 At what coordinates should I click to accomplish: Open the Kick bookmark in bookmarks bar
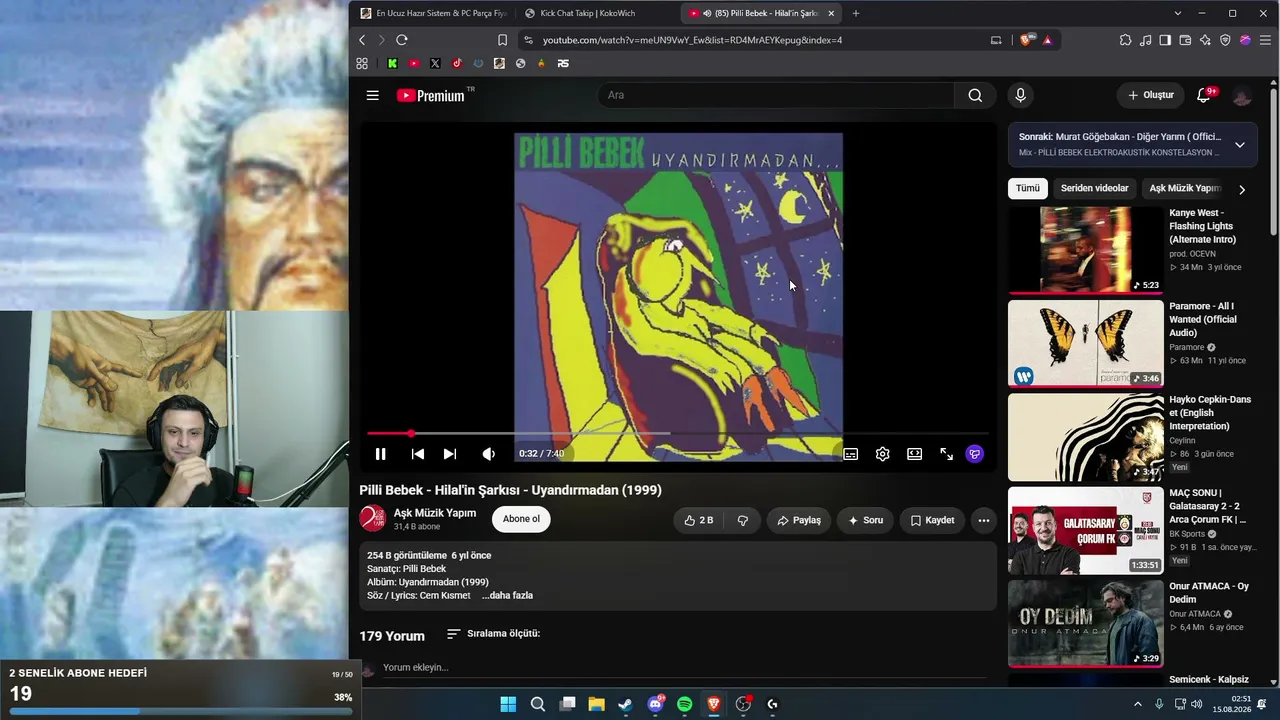coord(392,63)
